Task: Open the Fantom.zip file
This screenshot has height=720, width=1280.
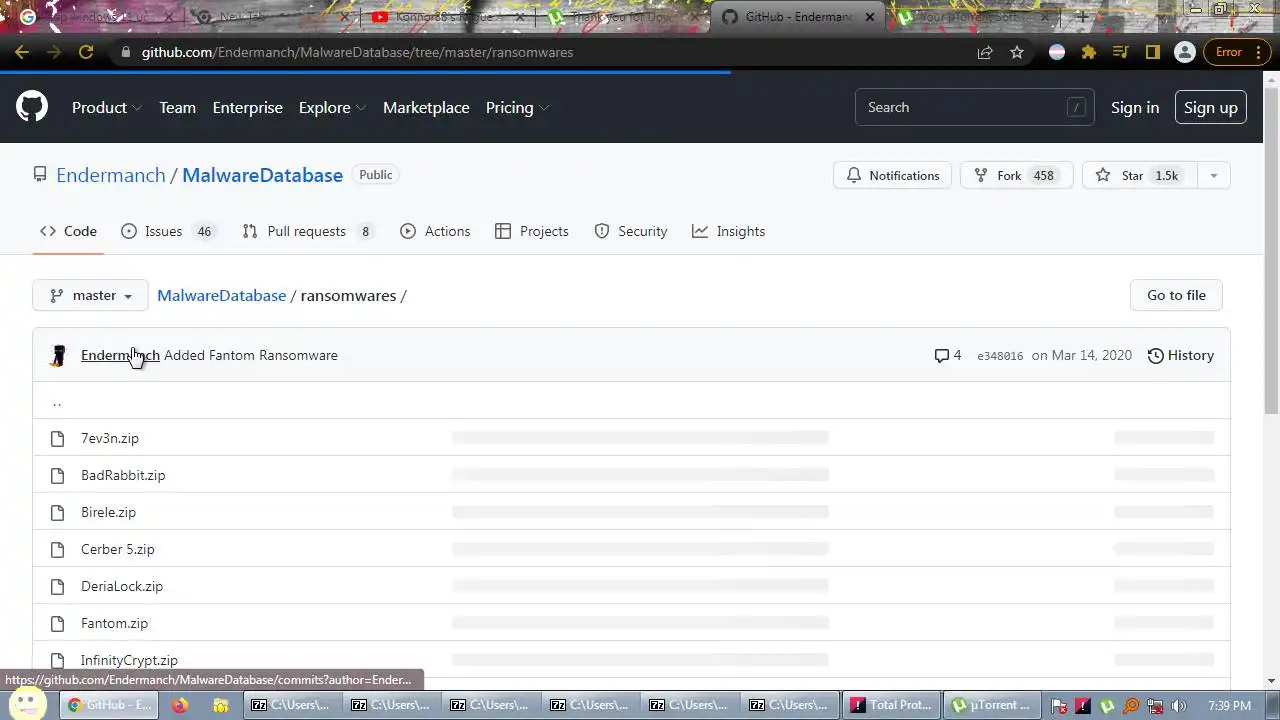Action: point(114,623)
